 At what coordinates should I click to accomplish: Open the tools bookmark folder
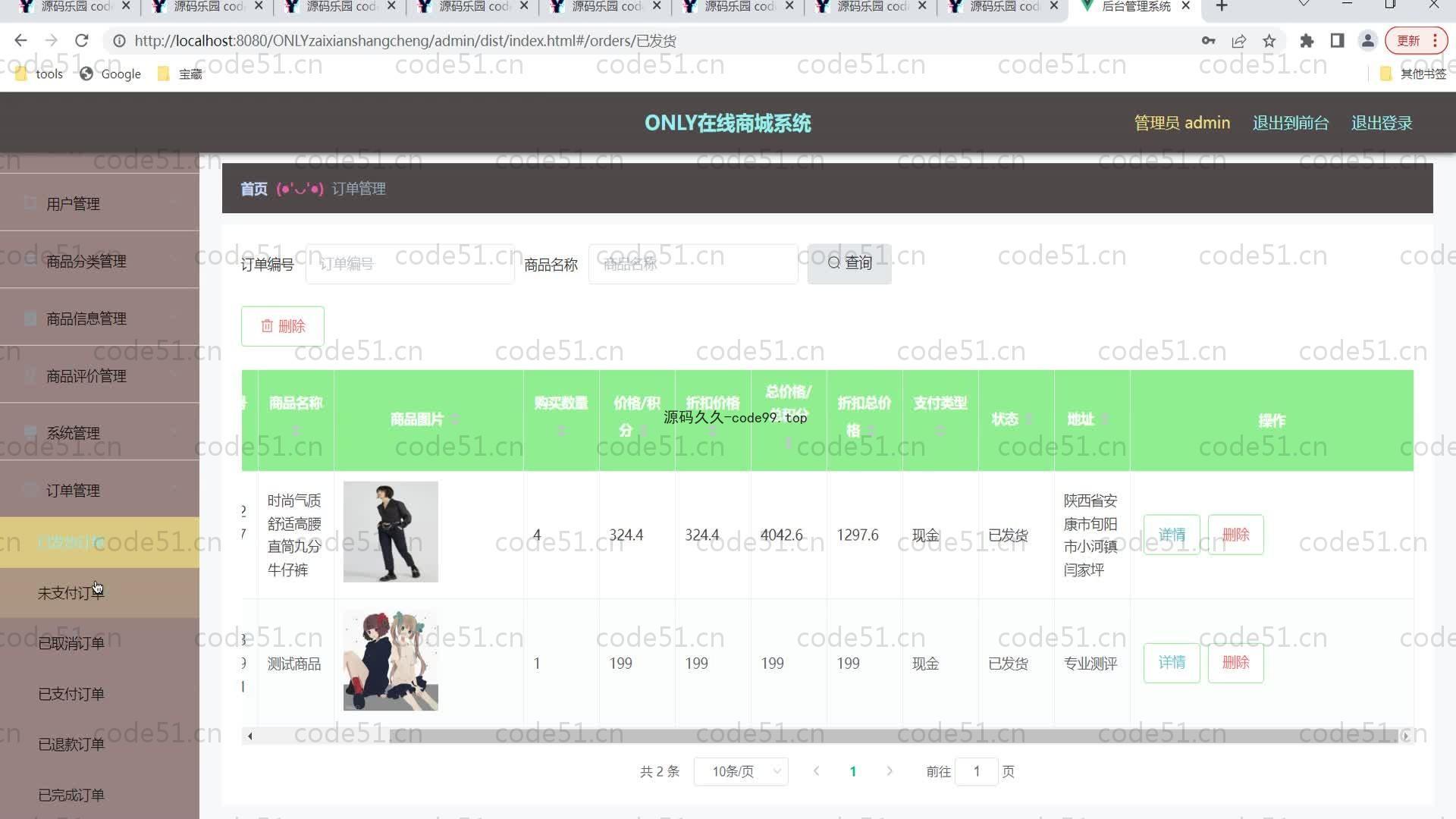pyautogui.click(x=39, y=74)
